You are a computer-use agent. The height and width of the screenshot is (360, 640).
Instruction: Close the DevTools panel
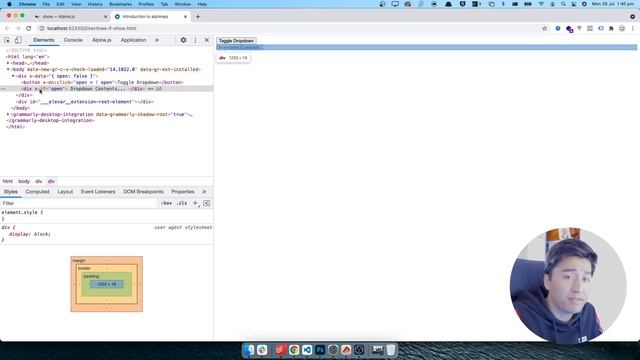(207, 40)
